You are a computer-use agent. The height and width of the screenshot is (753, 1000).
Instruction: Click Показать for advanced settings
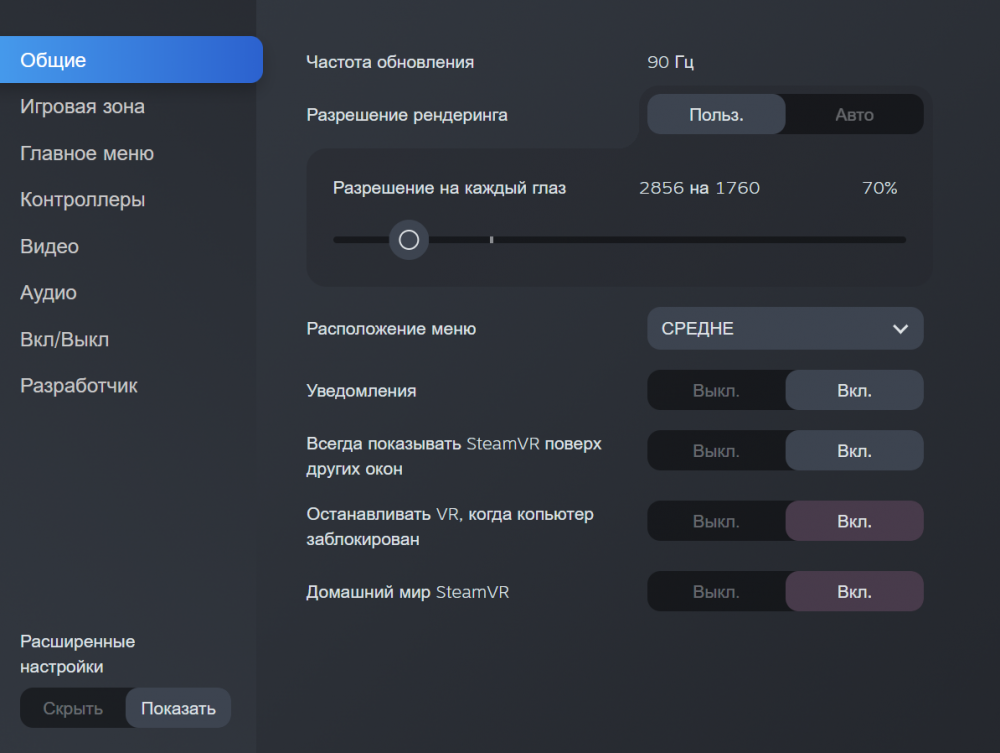(178, 709)
